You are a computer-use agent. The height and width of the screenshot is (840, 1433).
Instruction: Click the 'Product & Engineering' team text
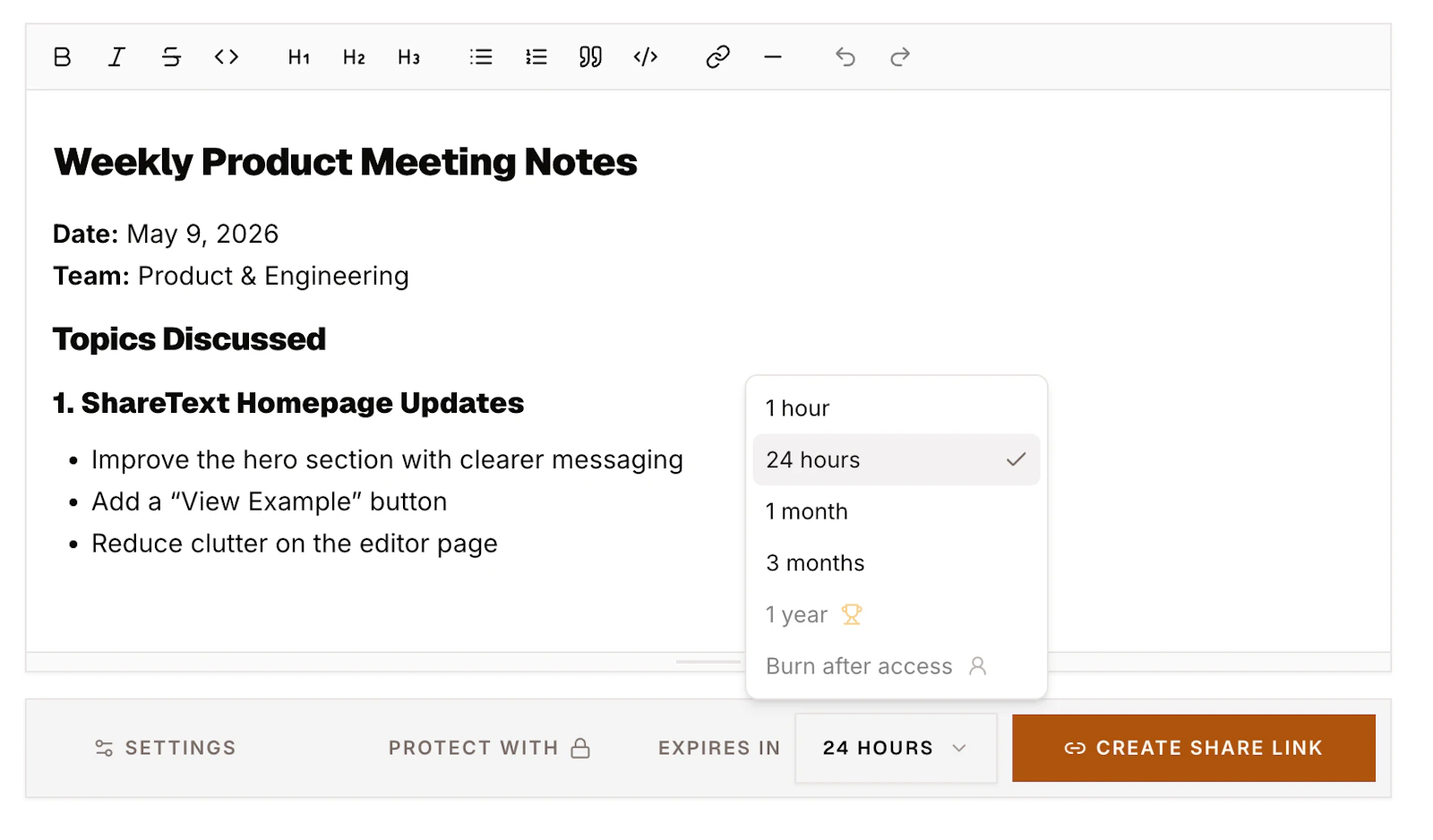click(x=273, y=277)
